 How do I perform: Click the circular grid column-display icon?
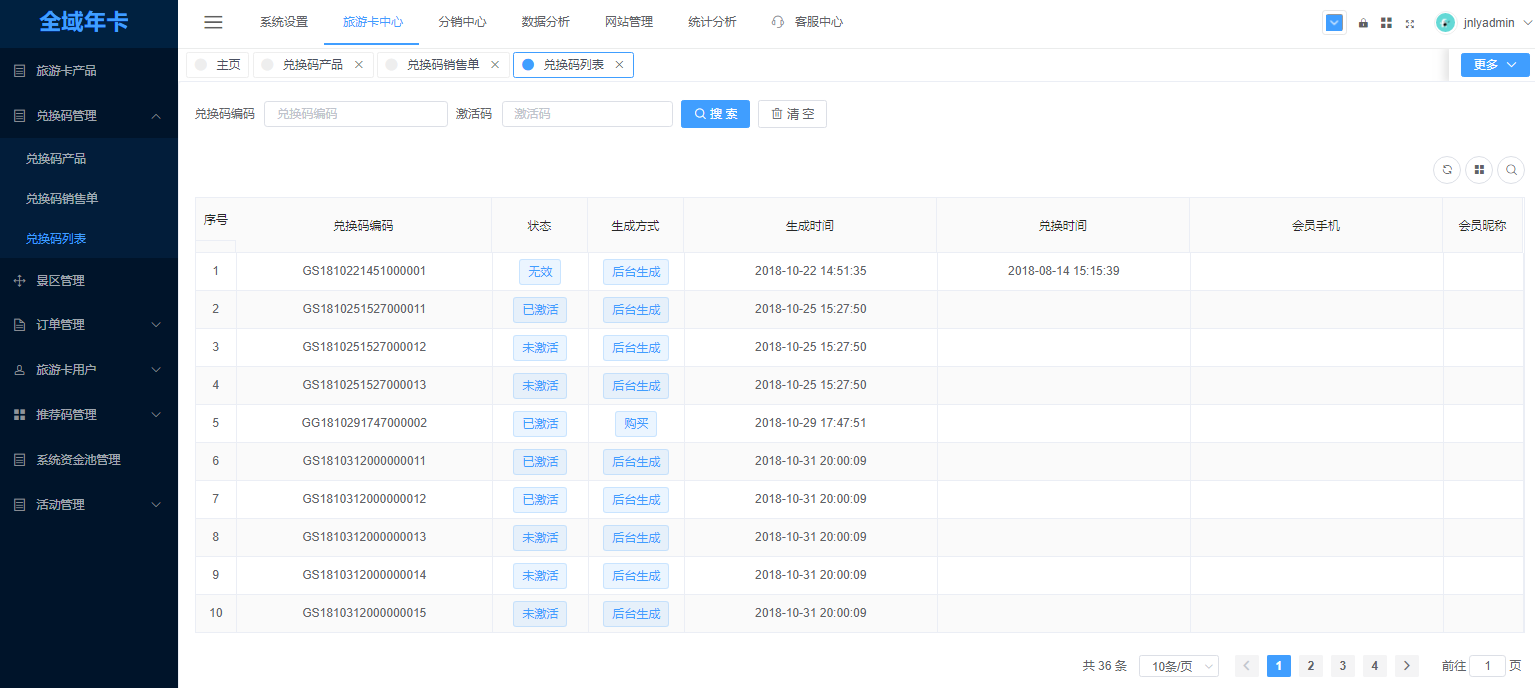coord(1479,170)
